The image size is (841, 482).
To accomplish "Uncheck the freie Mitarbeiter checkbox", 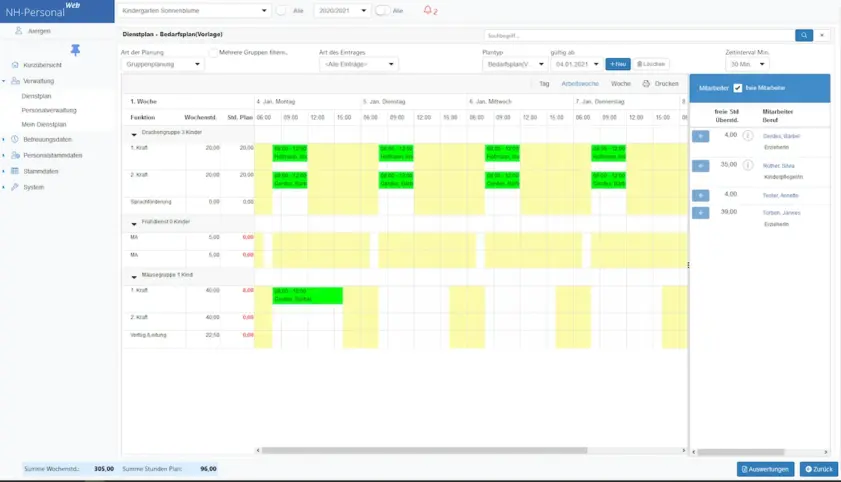I will pyautogui.click(x=738, y=88).
